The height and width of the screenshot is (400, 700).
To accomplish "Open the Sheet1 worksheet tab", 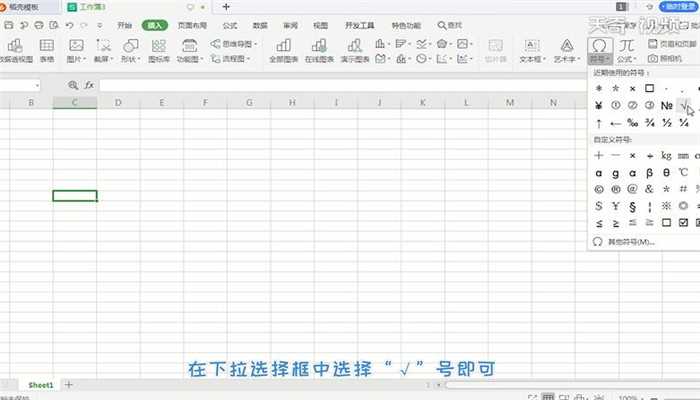I will pos(41,385).
